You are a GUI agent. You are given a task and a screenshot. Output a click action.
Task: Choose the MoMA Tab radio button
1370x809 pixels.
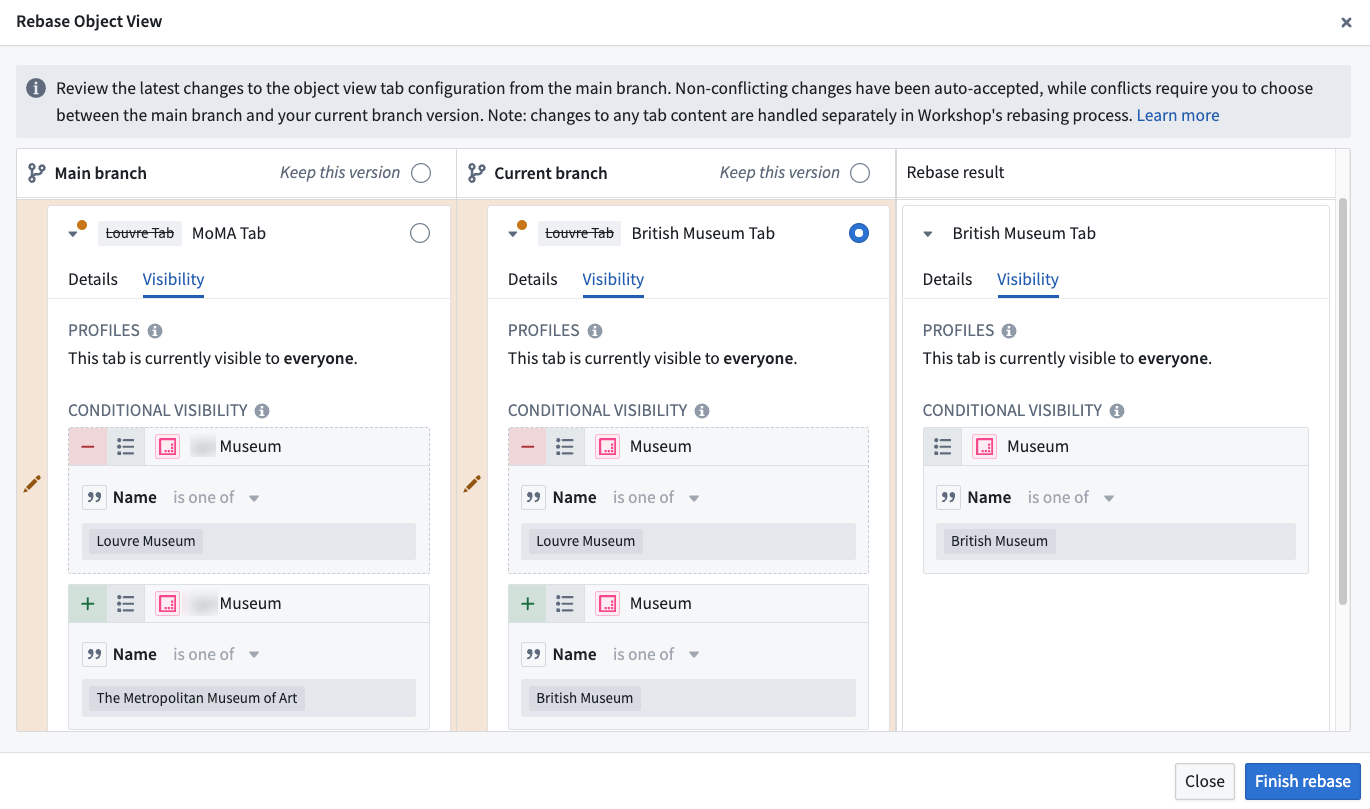coord(420,233)
